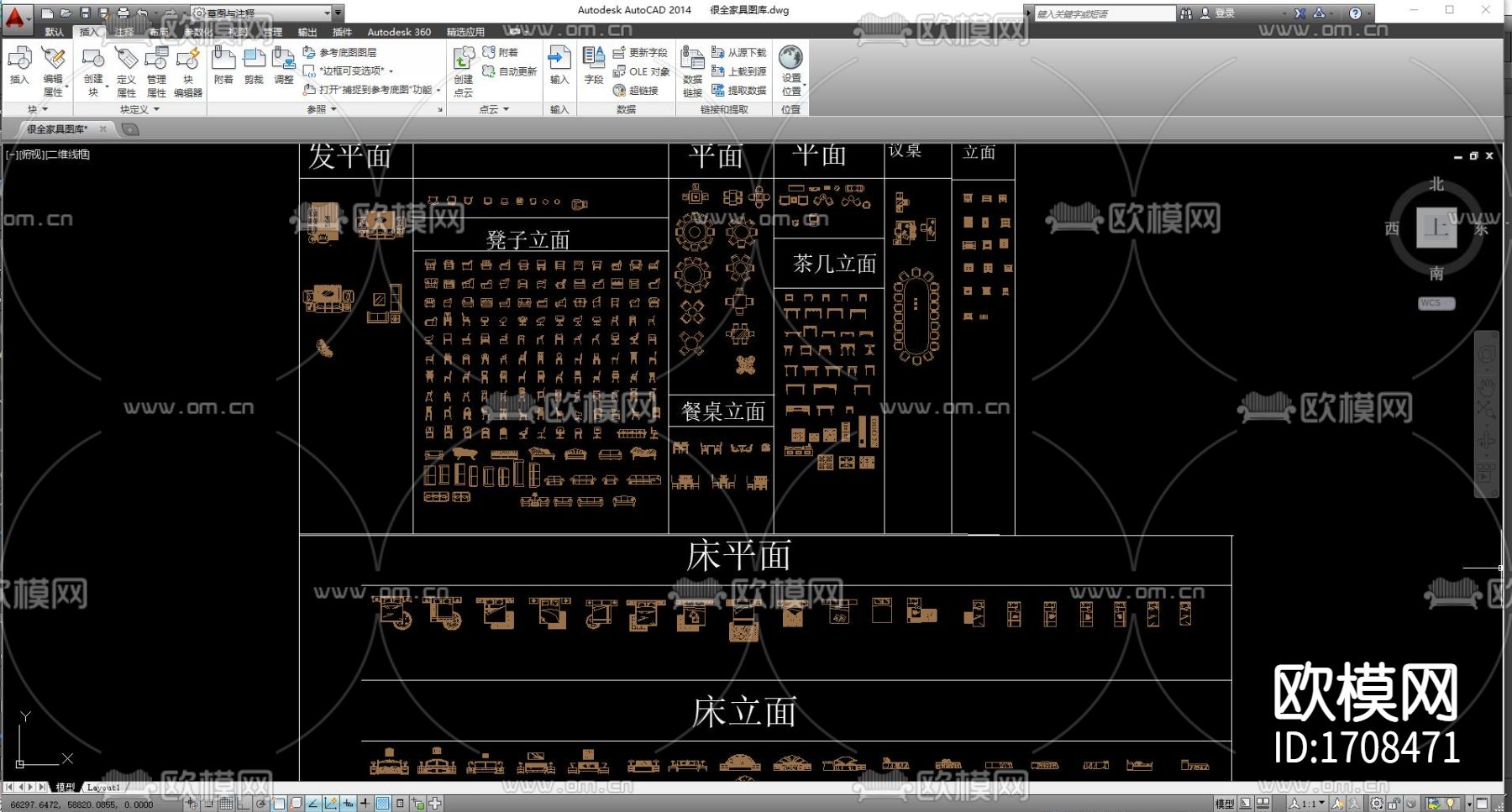Toggle polar tracking in status bar

[x=261, y=804]
